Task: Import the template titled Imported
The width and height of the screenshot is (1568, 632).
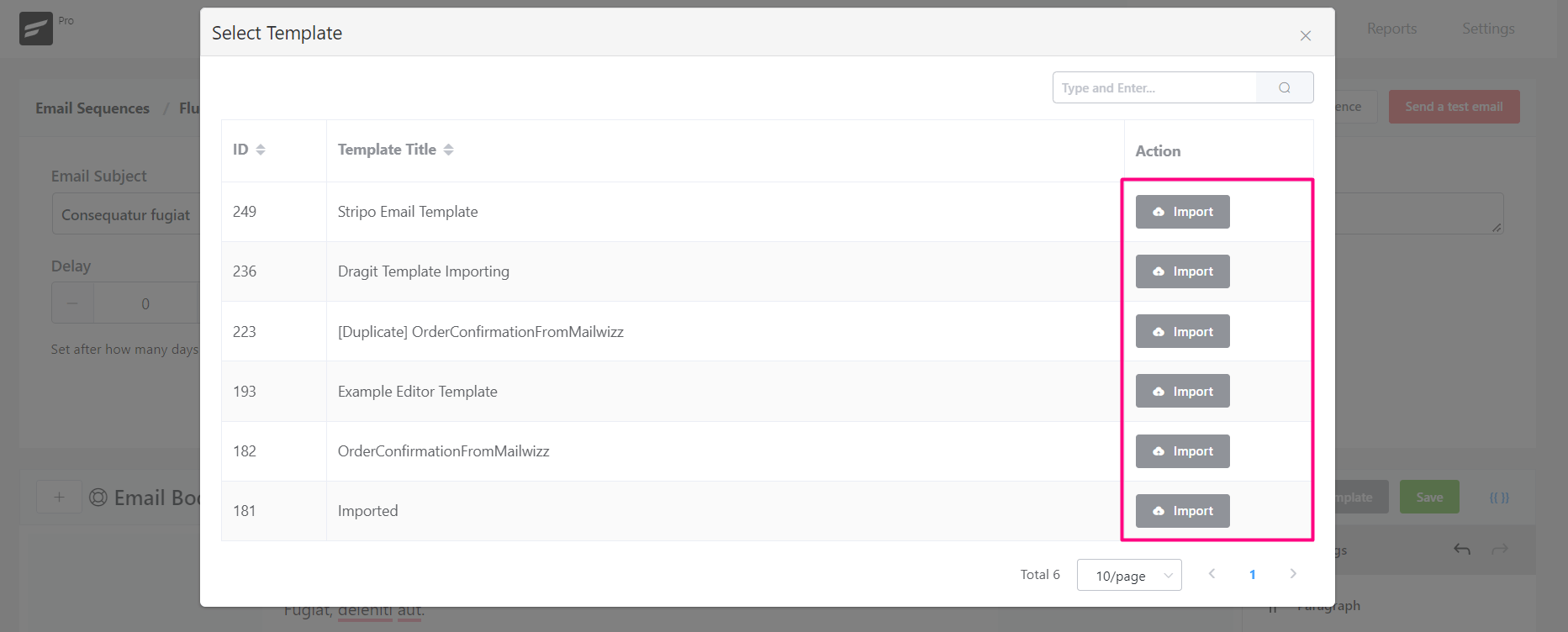Action: [1182, 511]
